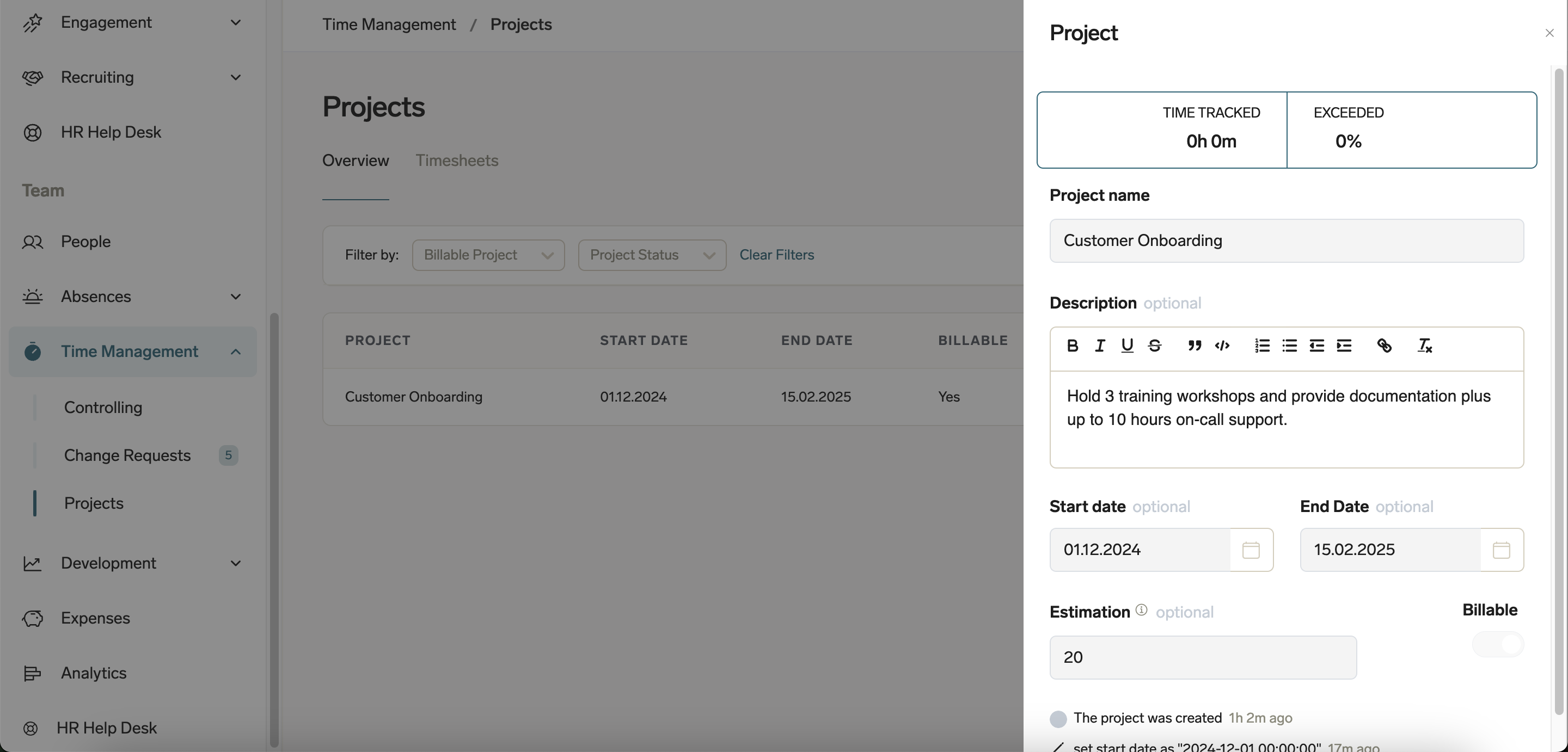Apply bold formatting in the description editor
1568x752 pixels.
click(1072, 346)
